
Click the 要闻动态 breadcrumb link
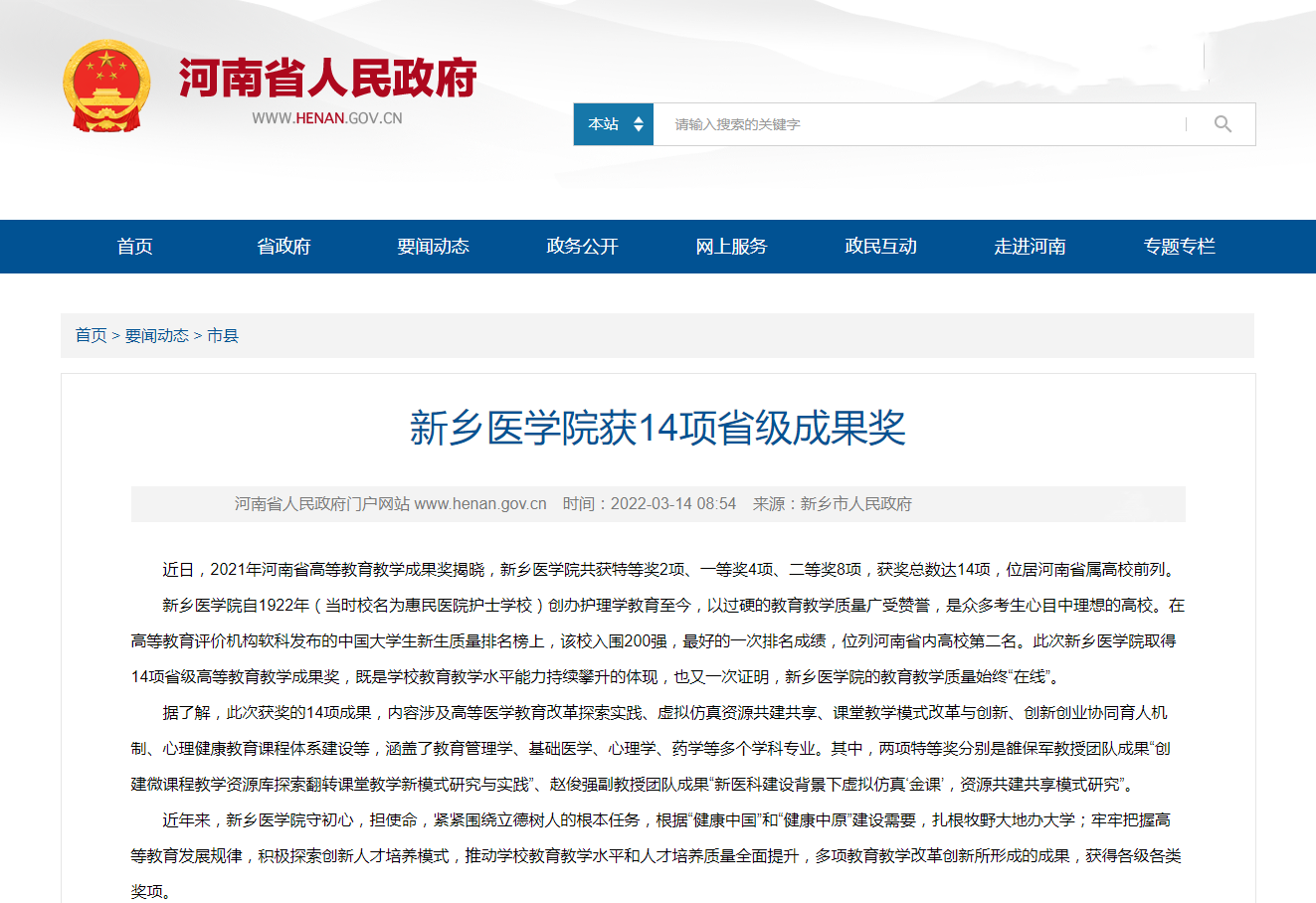click(156, 336)
